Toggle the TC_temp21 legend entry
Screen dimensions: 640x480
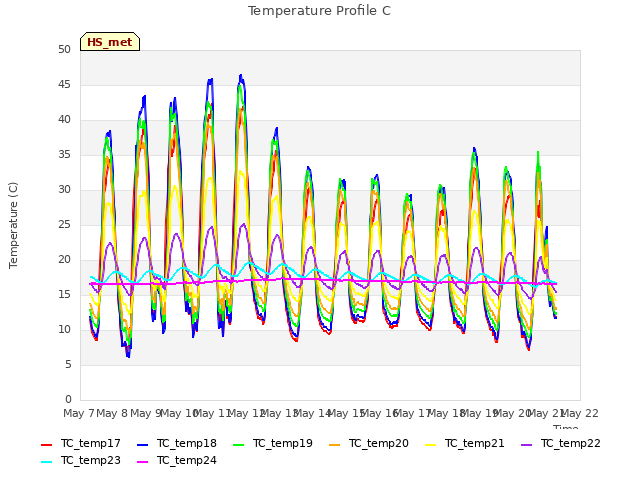click(464, 444)
